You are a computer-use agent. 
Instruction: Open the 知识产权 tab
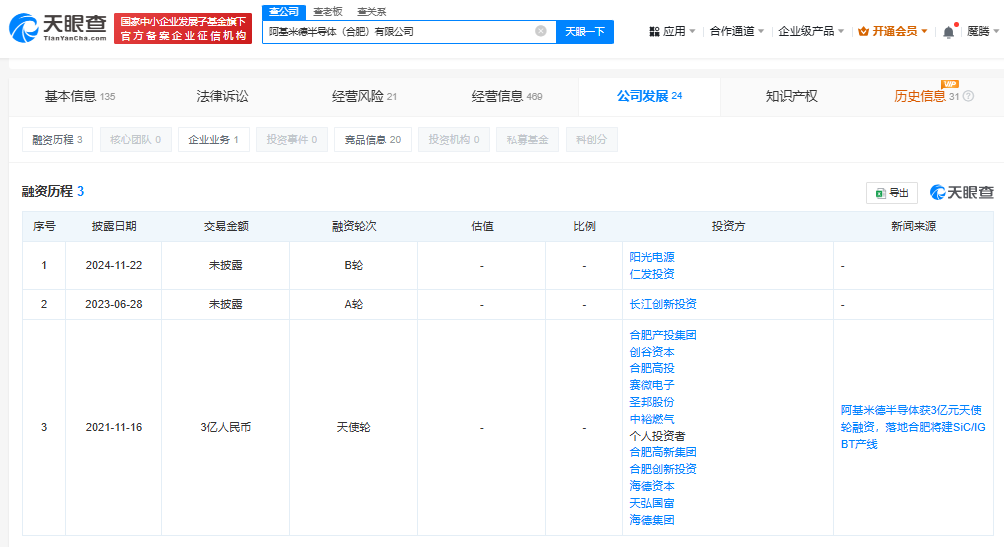click(791, 97)
